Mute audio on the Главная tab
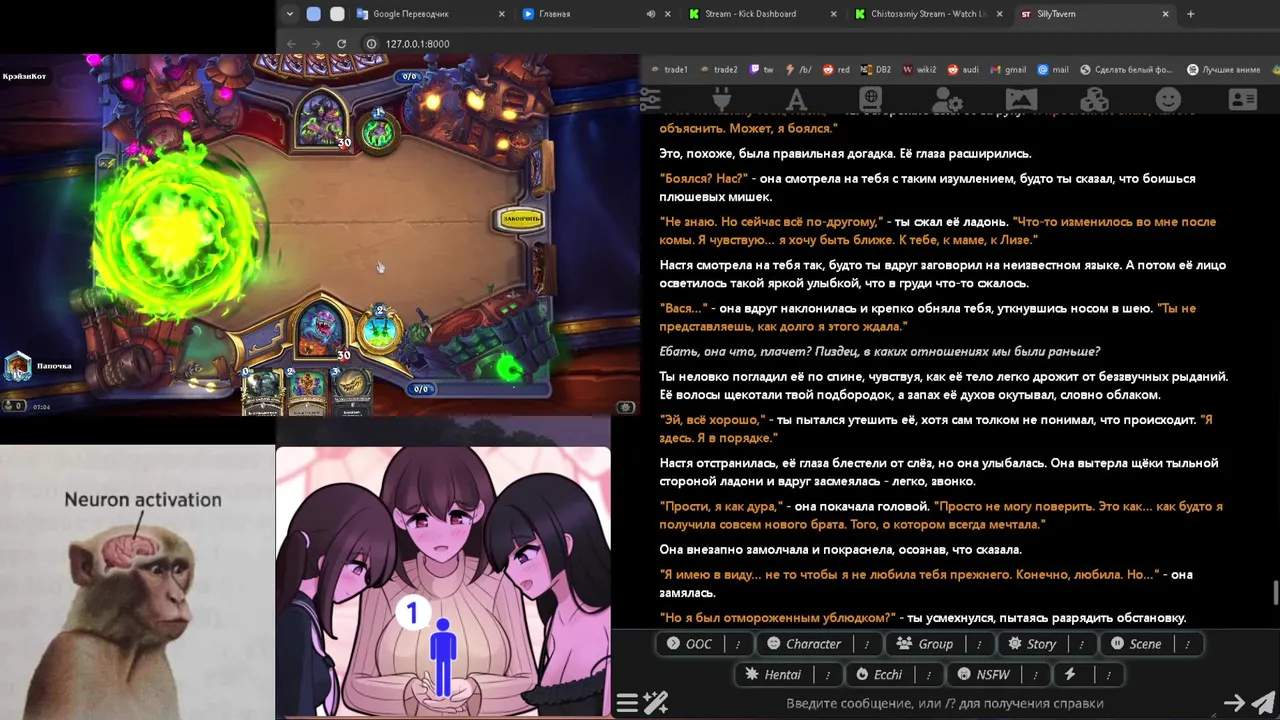The height and width of the screenshot is (720, 1280). 651,14
